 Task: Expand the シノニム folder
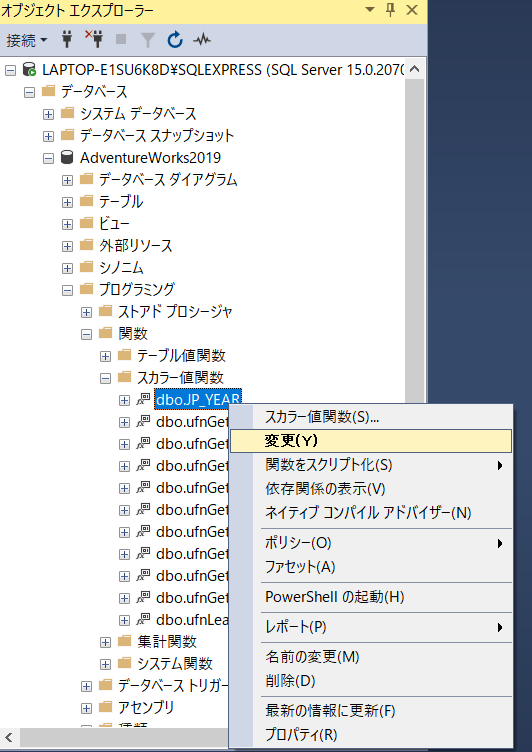point(67,268)
